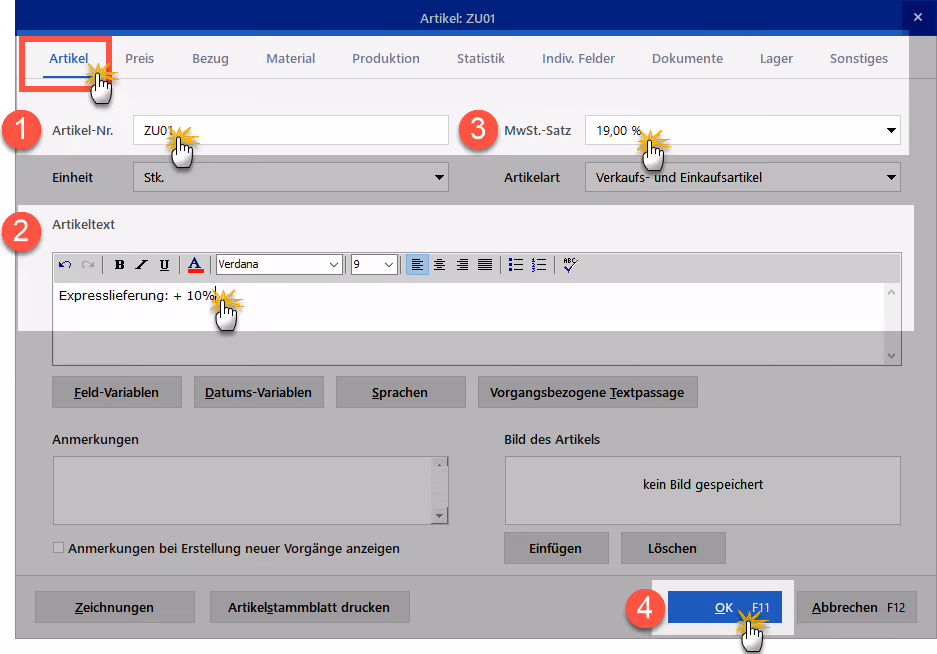This screenshot has height=654, width=937.
Task: Switch to the Preis tab
Action: tap(140, 59)
